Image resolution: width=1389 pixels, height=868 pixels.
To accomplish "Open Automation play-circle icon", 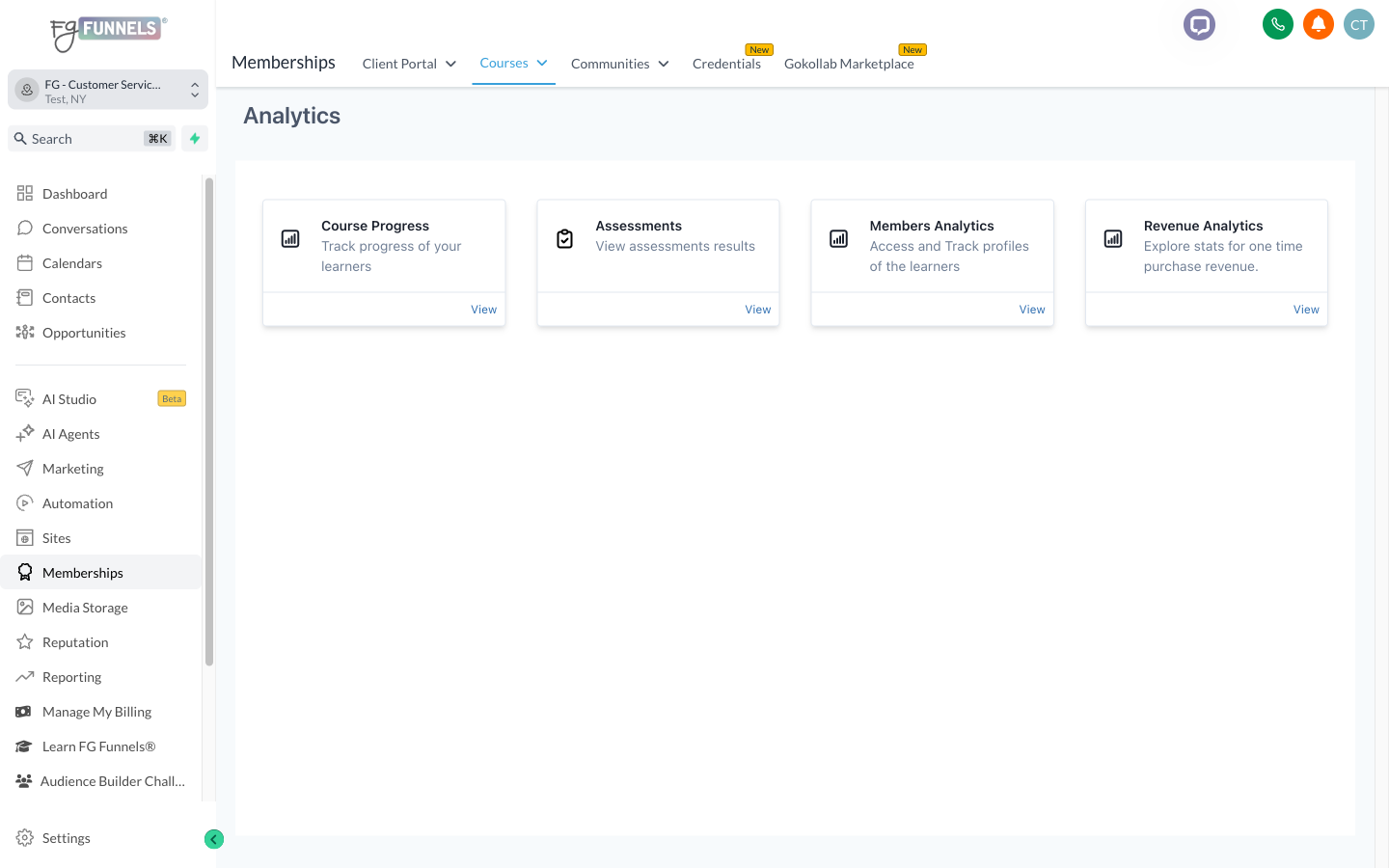I will point(25,503).
